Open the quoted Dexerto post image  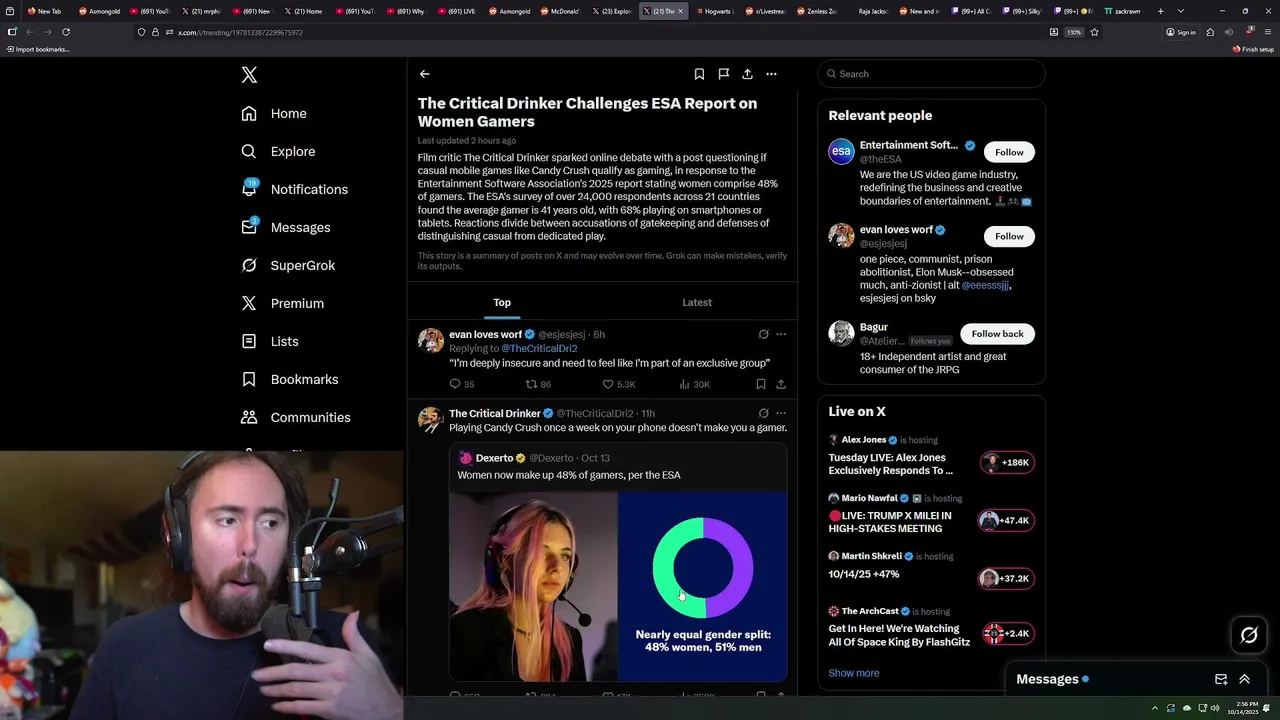(617, 587)
